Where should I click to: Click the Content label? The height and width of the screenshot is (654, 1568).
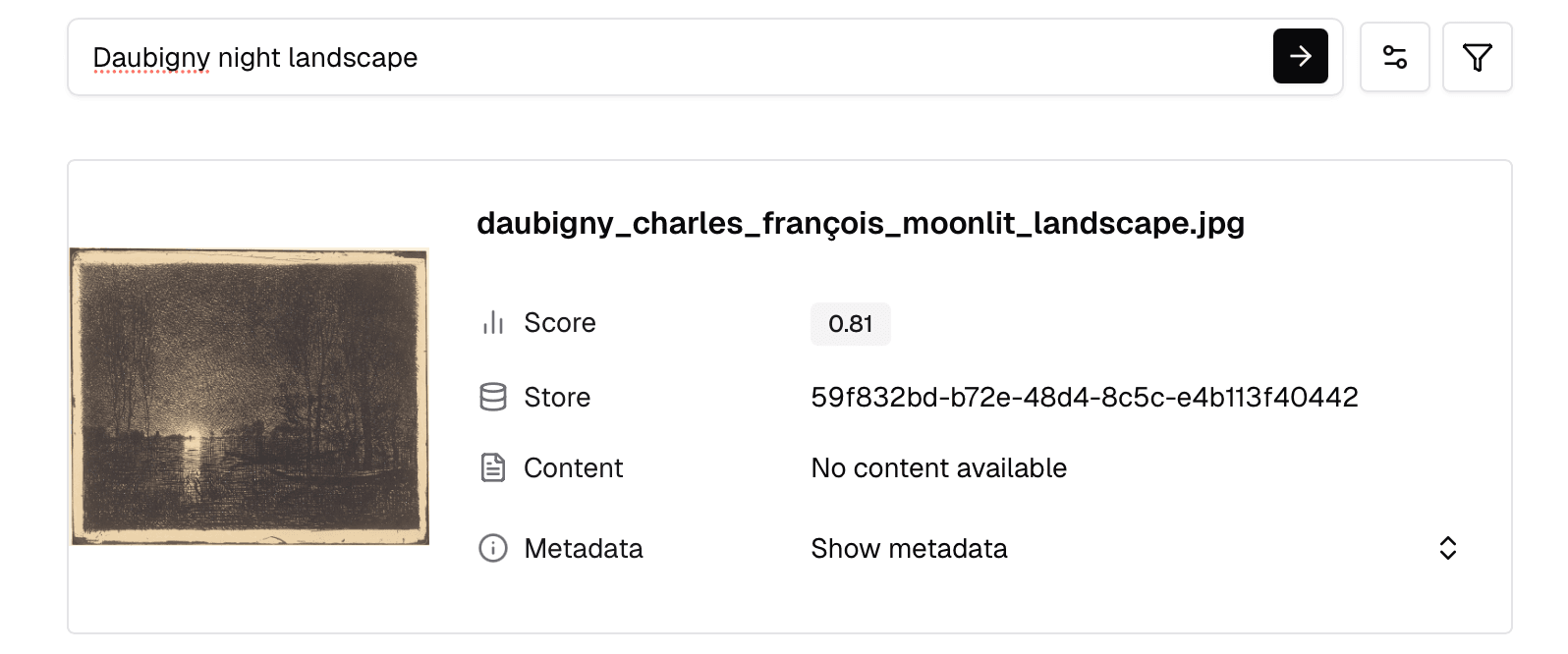pos(573,467)
